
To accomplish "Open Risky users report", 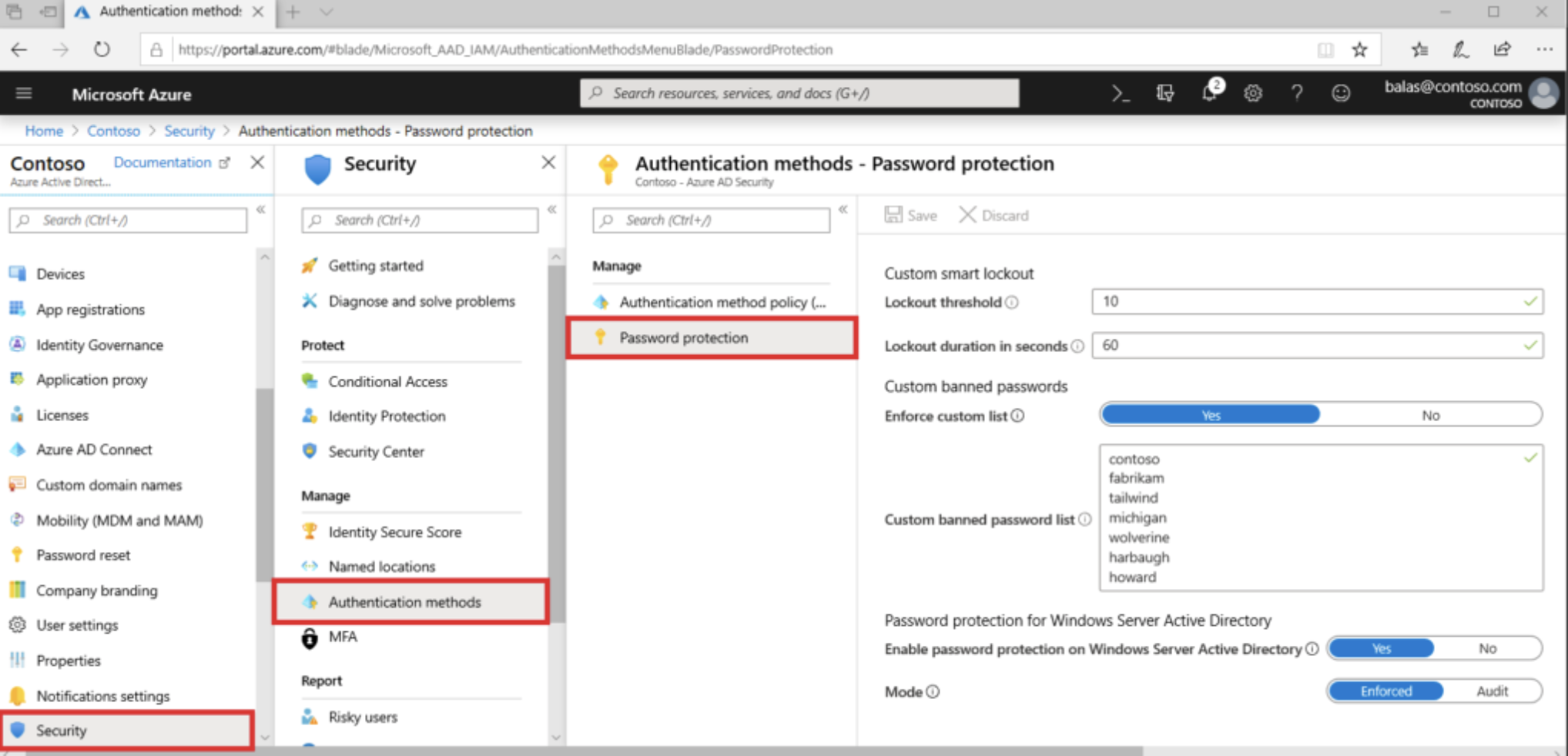I will (362, 717).
